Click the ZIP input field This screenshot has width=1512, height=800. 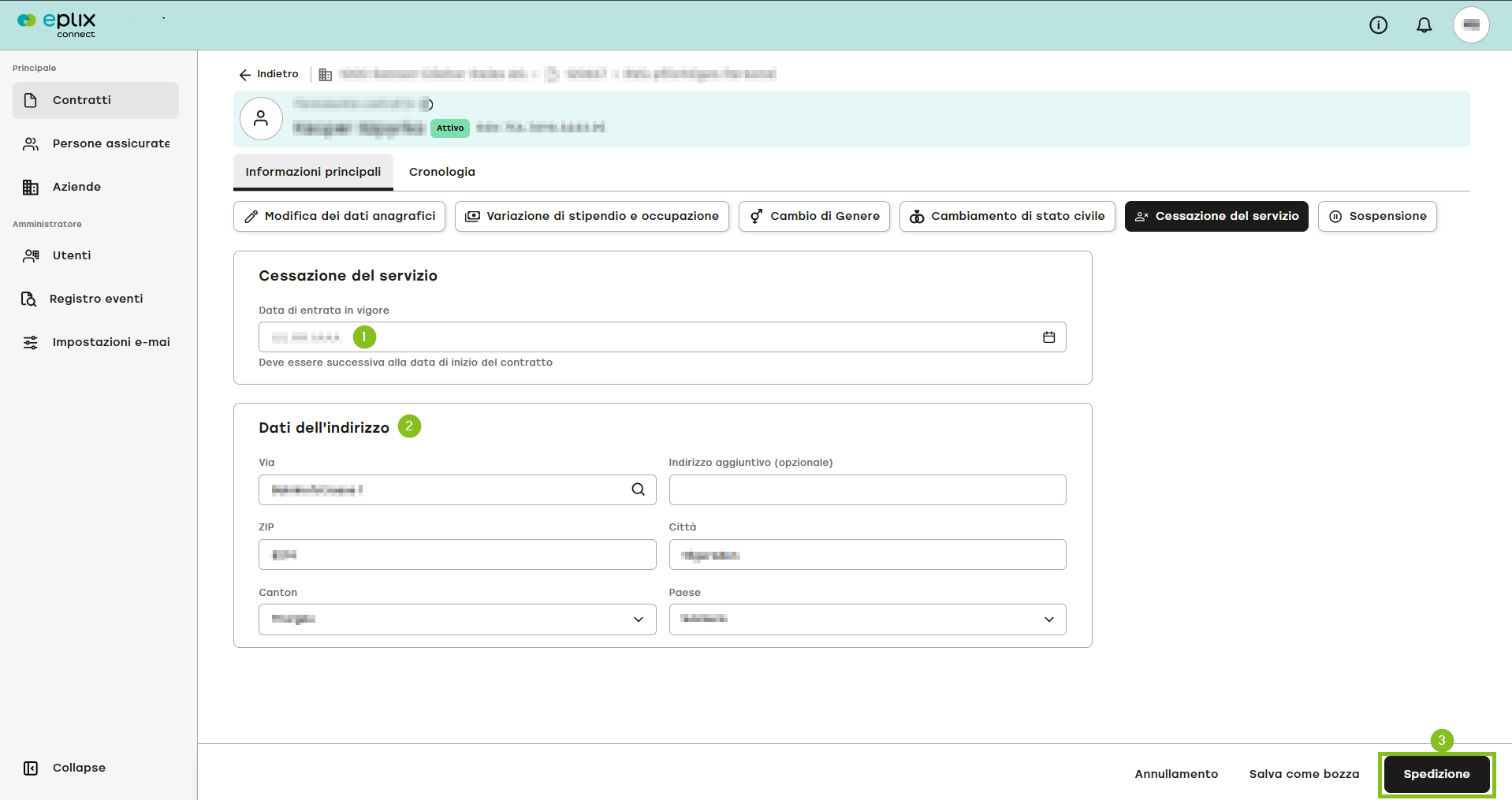click(x=457, y=555)
